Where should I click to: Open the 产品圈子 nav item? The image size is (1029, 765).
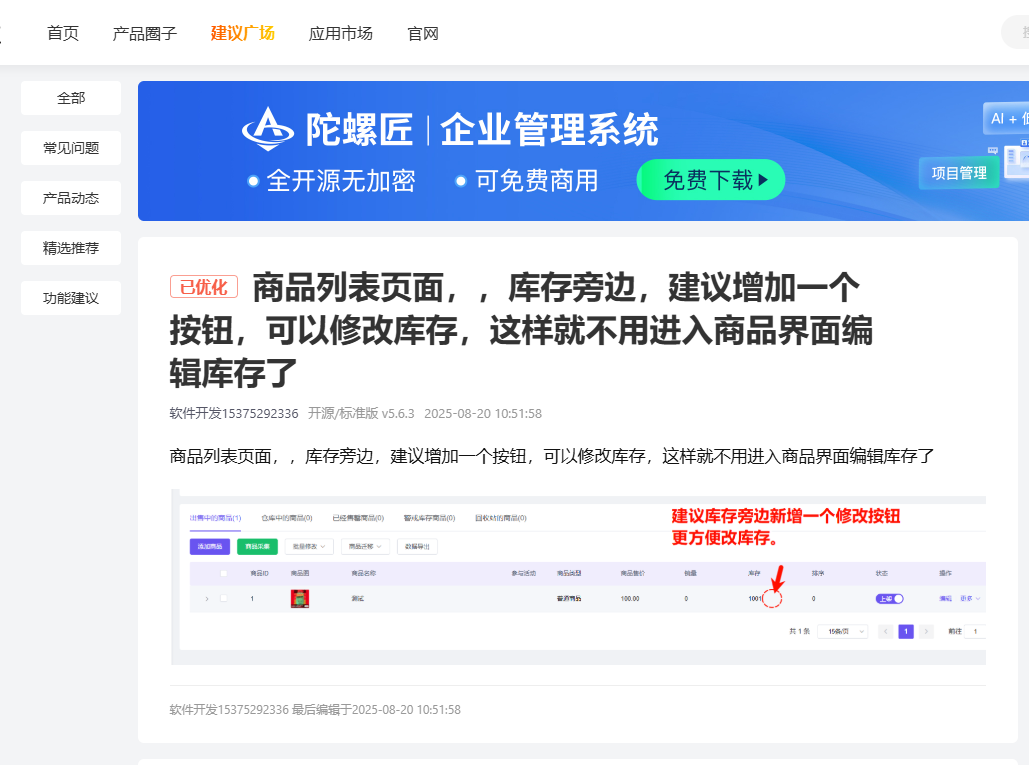(144, 33)
